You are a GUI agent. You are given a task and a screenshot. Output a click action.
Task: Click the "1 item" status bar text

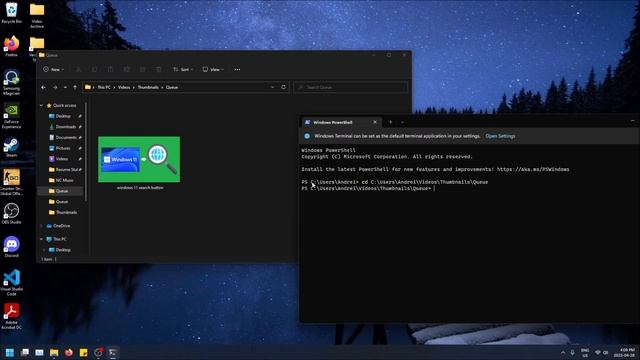(47, 259)
